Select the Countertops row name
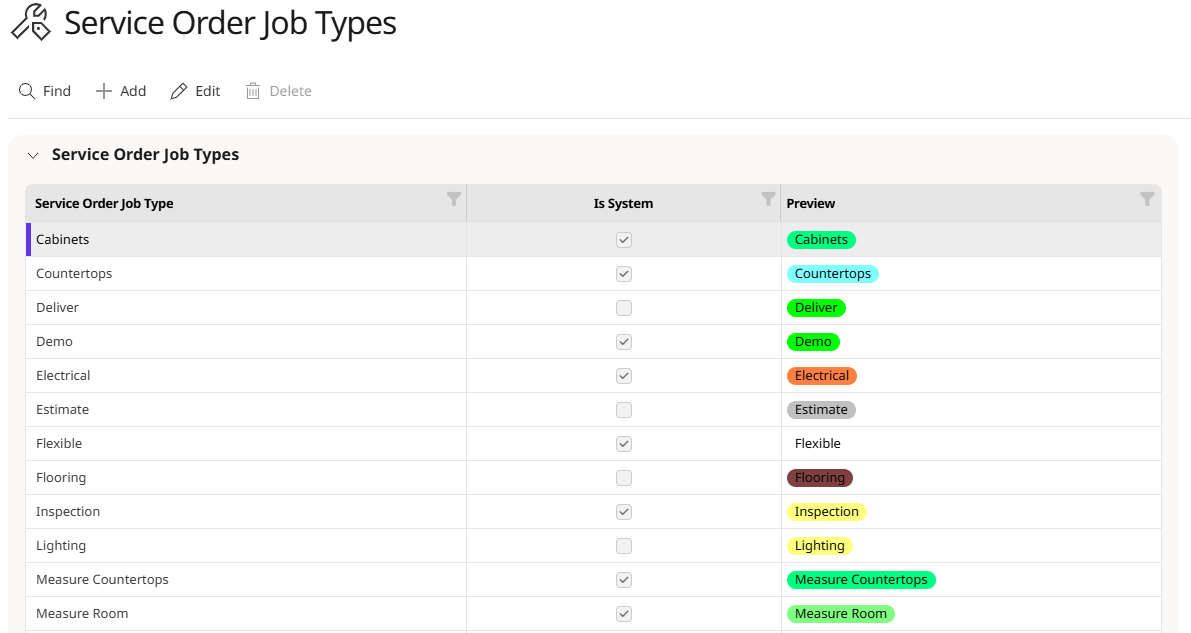The width and height of the screenshot is (1191, 633). coord(74,274)
